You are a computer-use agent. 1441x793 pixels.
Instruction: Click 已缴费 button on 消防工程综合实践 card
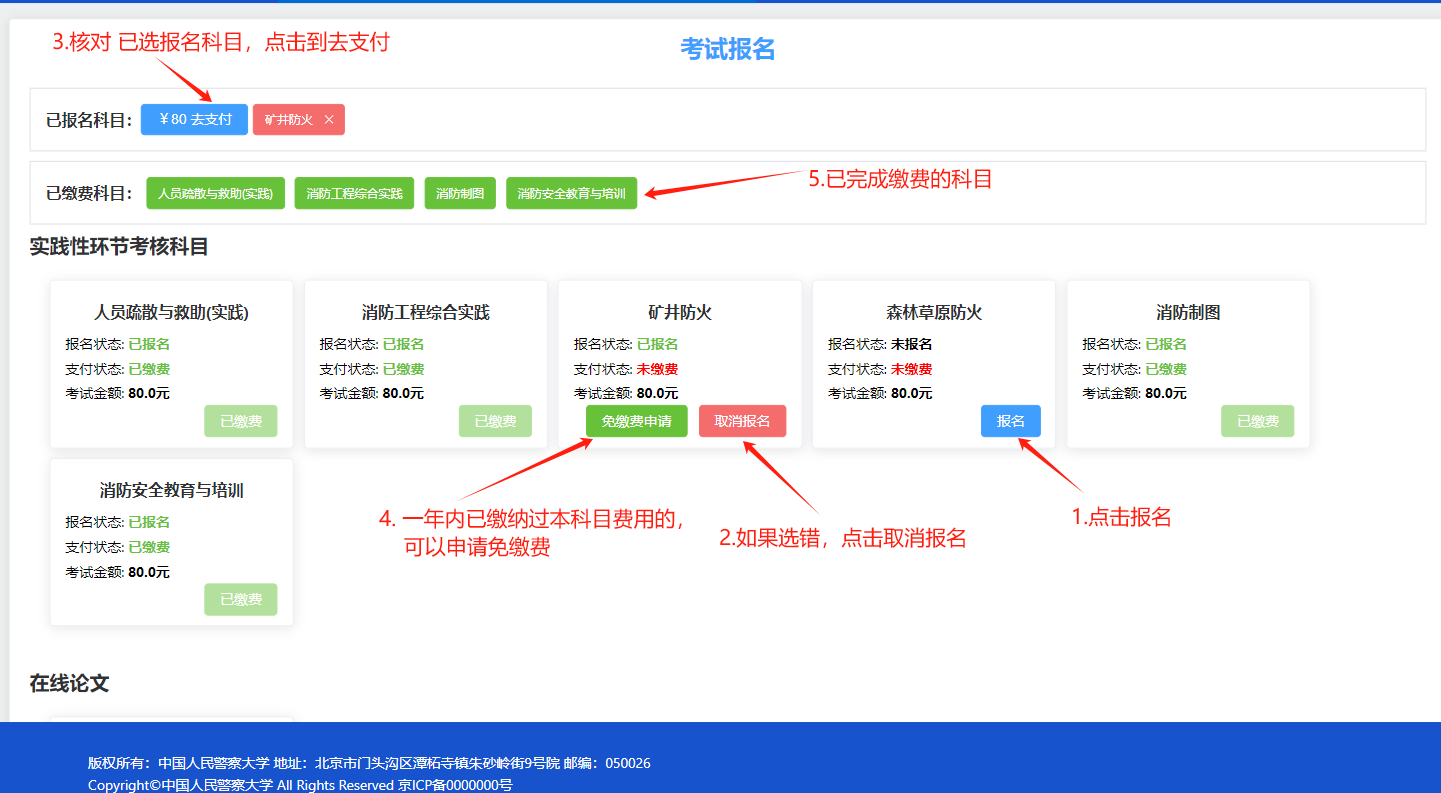click(x=495, y=421)
